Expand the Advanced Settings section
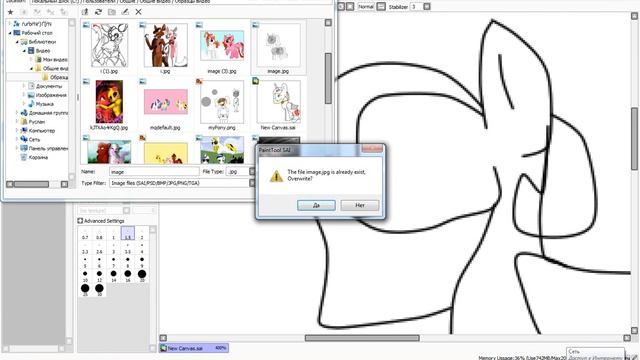The width and height of the screenshot is (640, 360). click(80, 221)
